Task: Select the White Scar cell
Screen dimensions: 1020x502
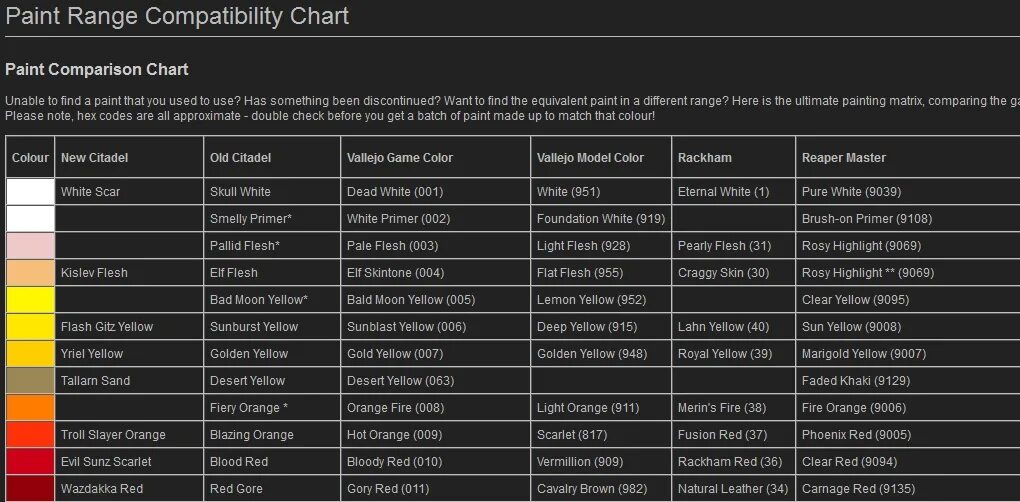Action: [x=129, y=192]
